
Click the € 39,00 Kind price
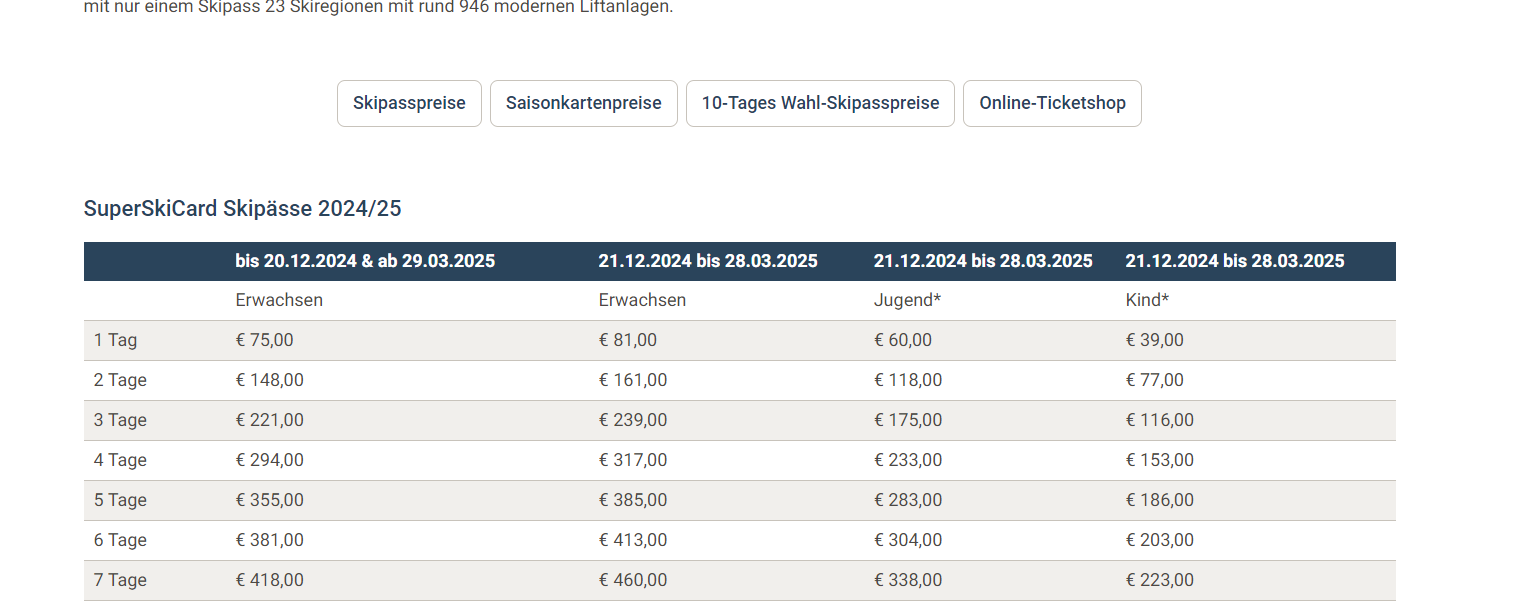(1155, 340)
